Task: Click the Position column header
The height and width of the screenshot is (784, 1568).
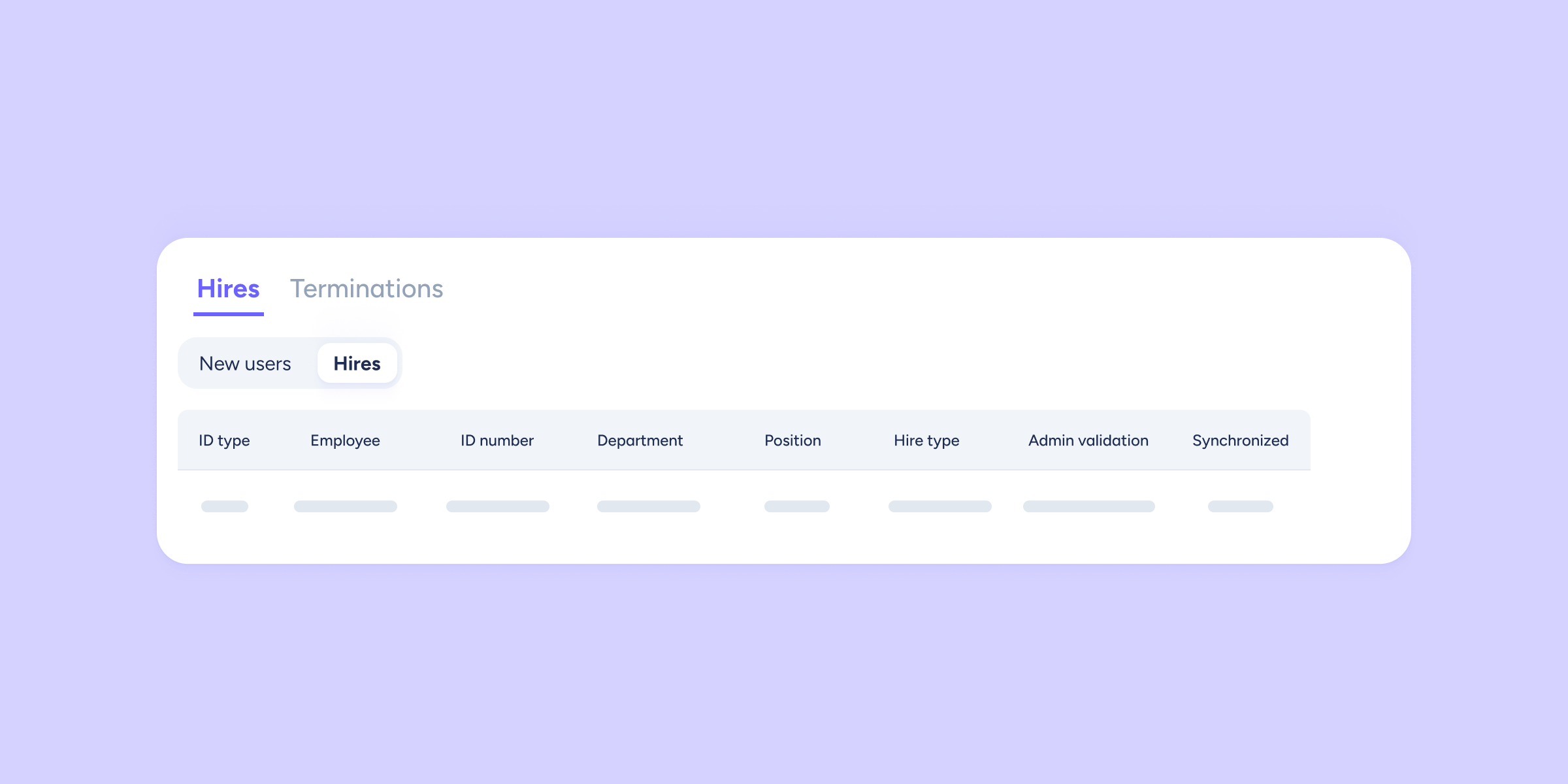Action: [792, 441]
